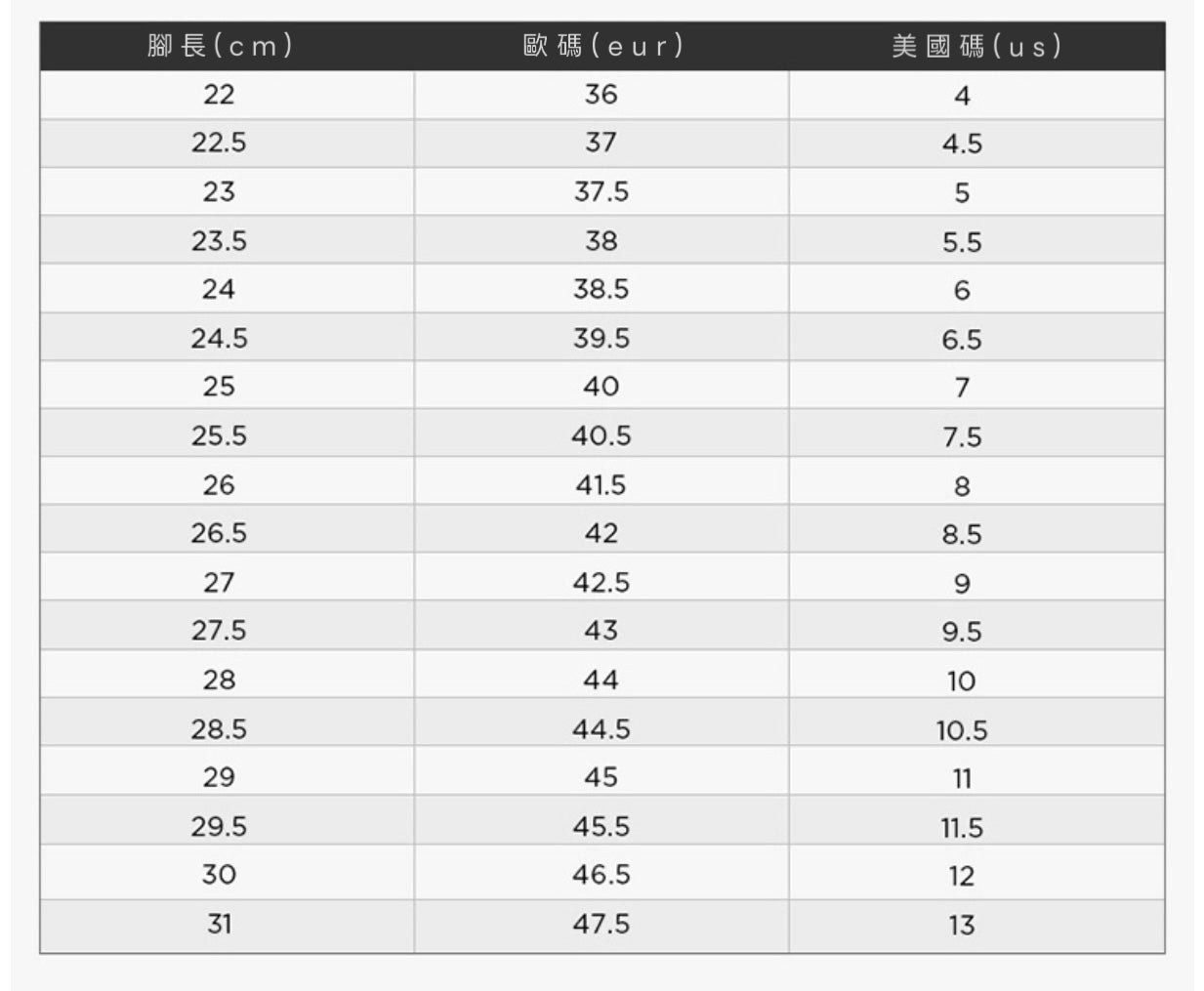Select the EUR 40.5 cell
The image size is (1204, 991).
(602, 434)
